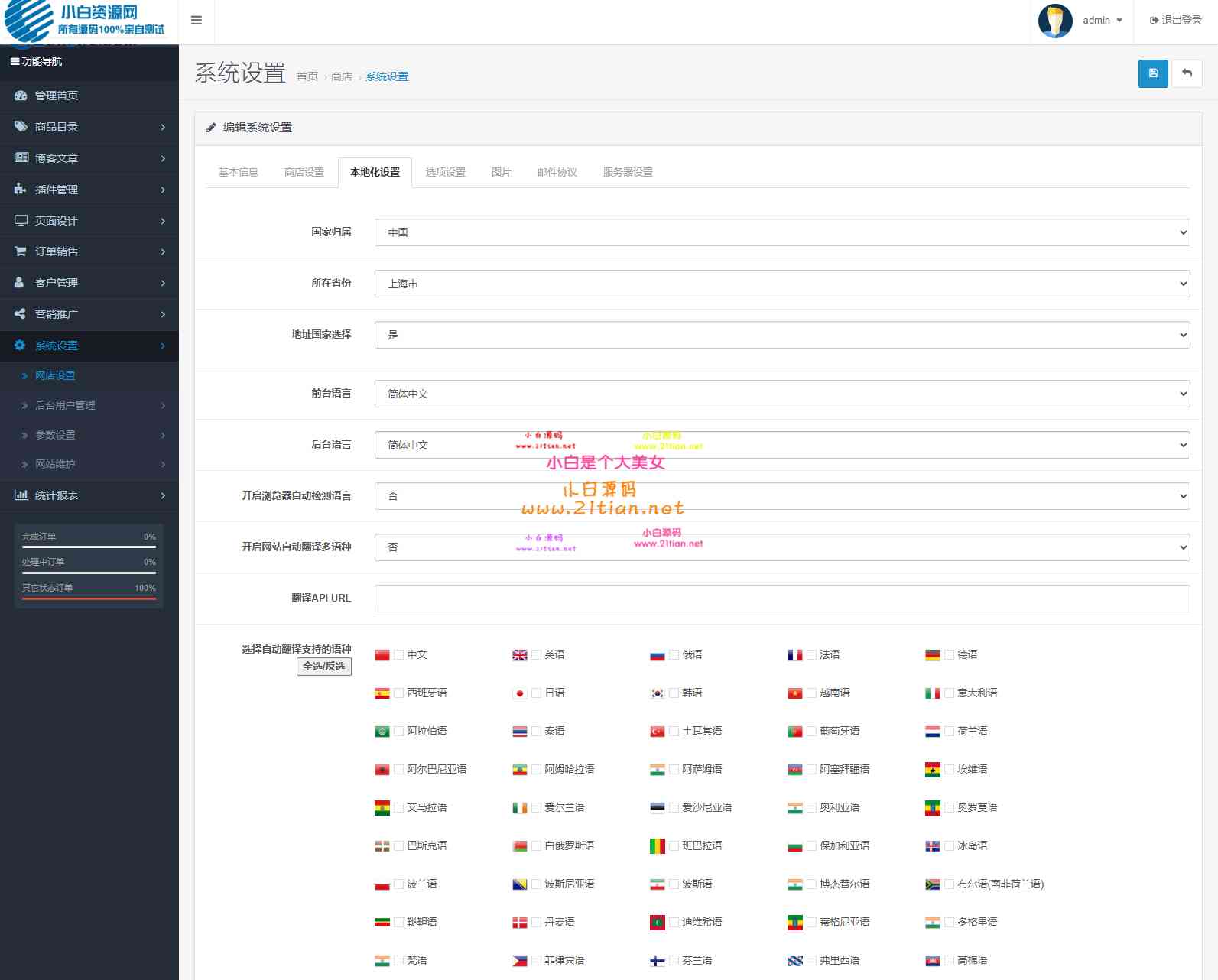
Task: Check the 意大利语 language checkbox
Action: tap(950, 693)
